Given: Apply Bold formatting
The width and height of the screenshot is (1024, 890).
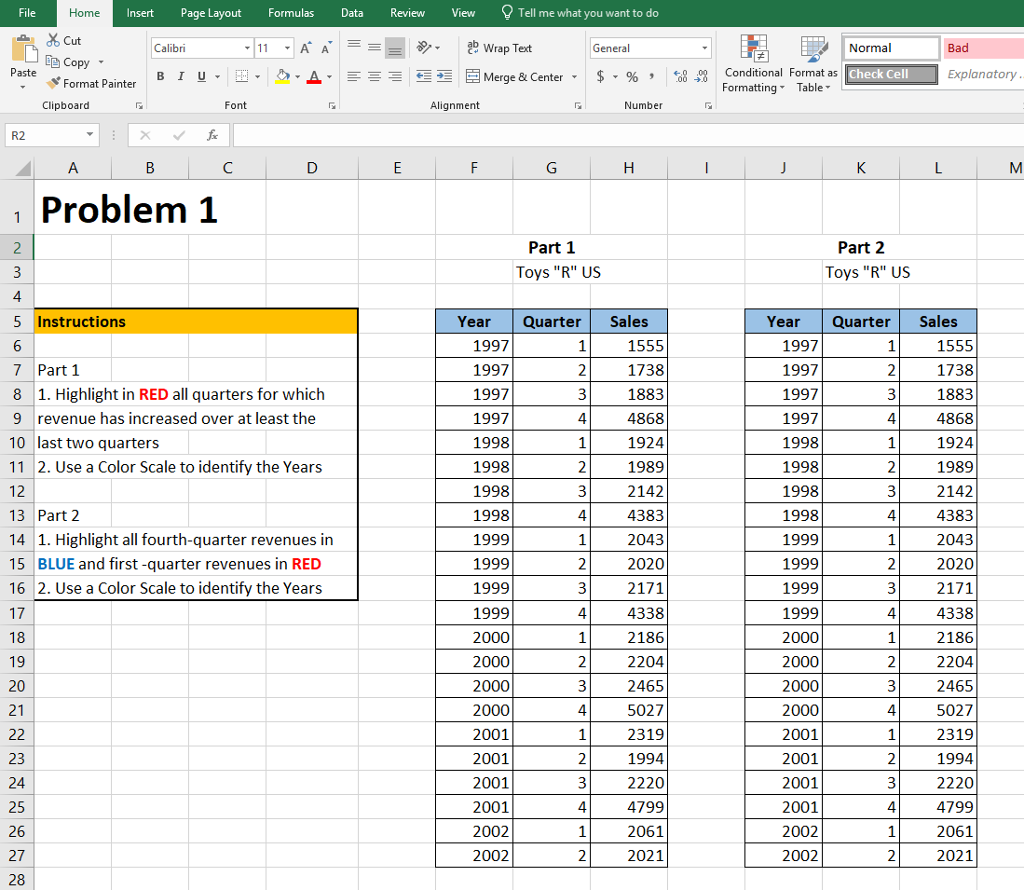Looking at the screenshot, I should click(x=160, y=75).
